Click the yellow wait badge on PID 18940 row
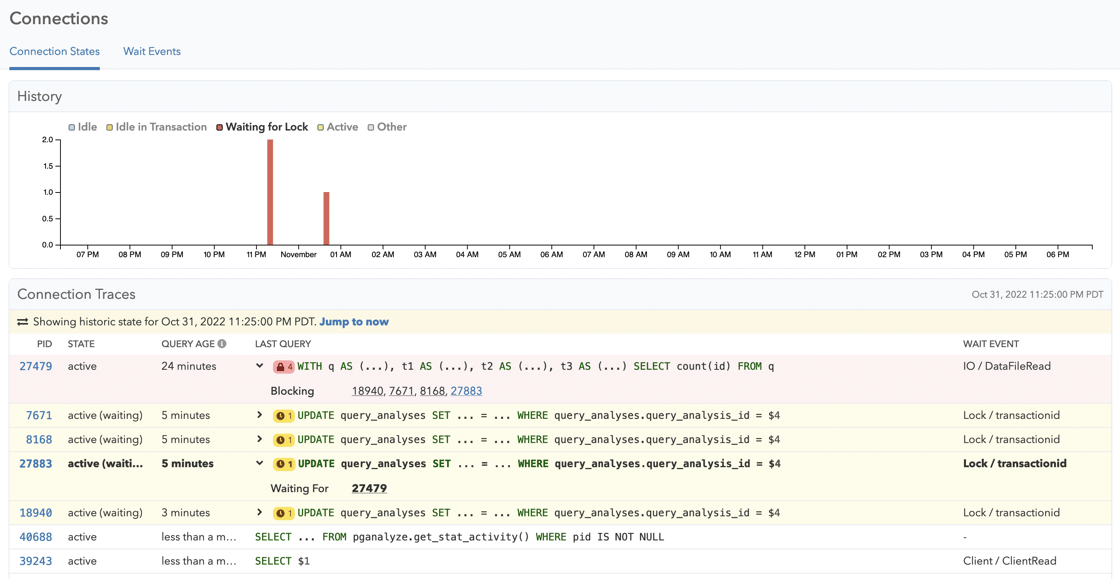Screen dimensions: 1120x579 coord(284,513)
